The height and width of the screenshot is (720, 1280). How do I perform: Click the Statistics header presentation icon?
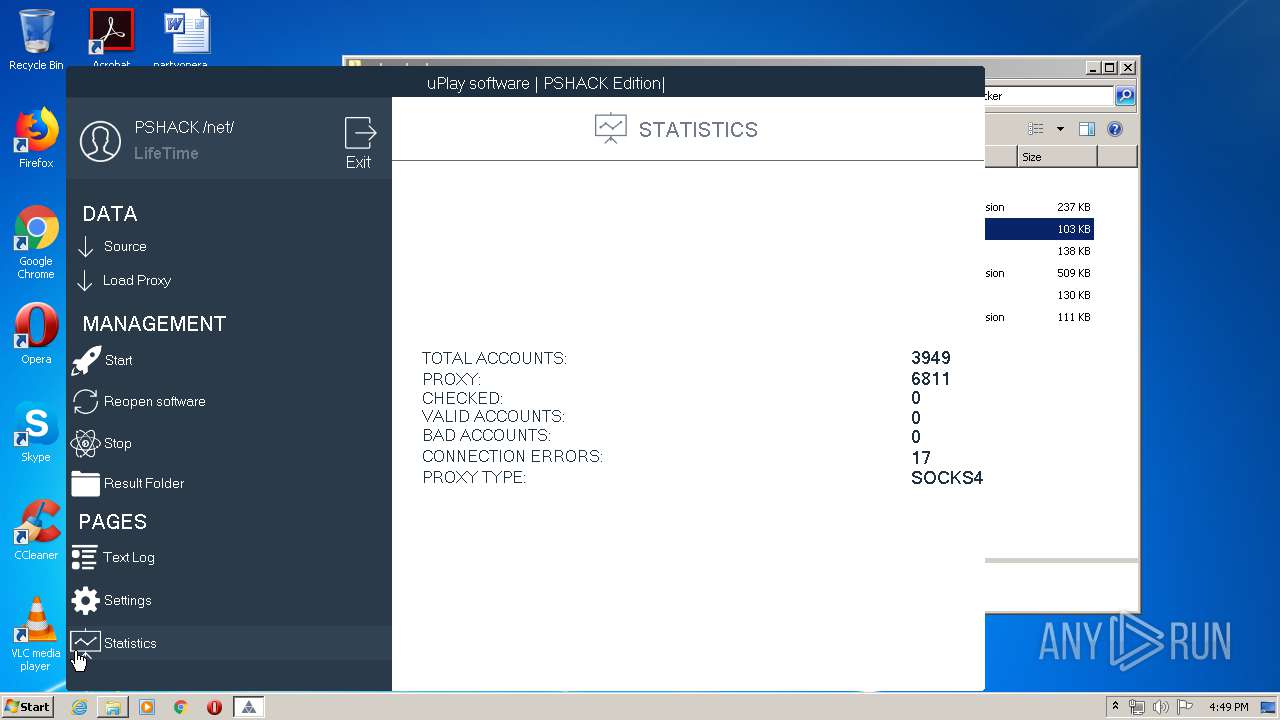point(610,129)
